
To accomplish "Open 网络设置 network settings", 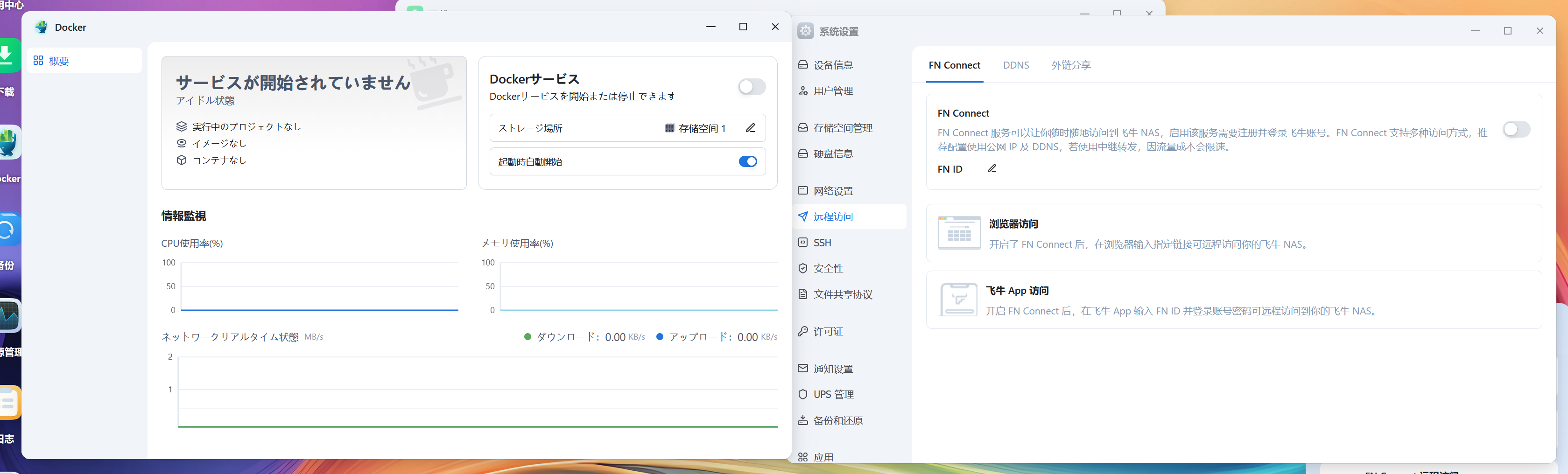I will coord(833,190).
